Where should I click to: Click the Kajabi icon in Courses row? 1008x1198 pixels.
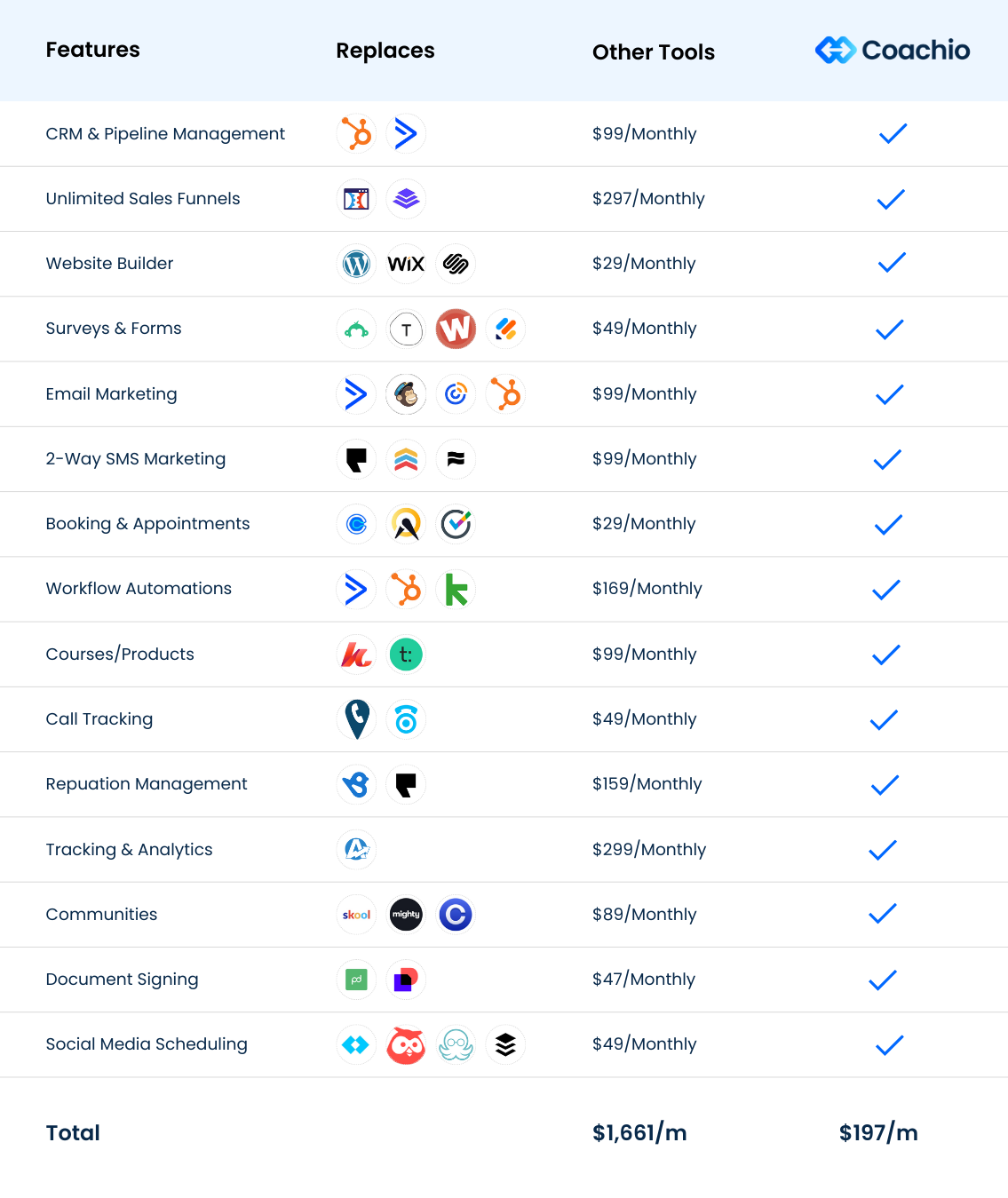coord(356,655)
